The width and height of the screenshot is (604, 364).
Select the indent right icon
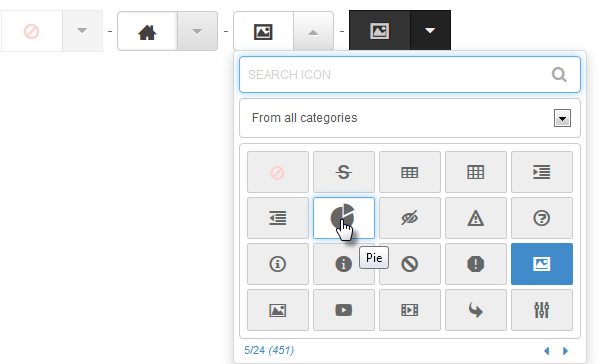click(542, 172)
